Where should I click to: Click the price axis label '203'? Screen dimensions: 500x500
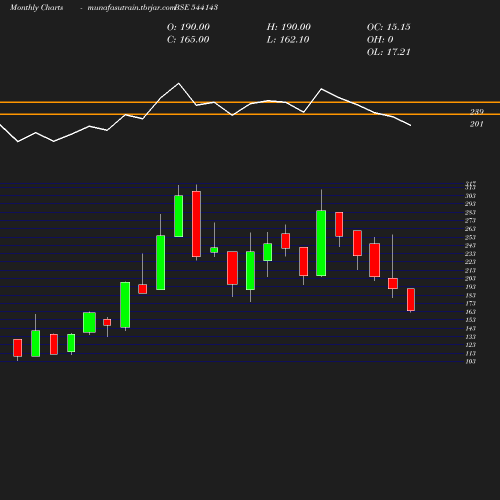click(470, 278)
